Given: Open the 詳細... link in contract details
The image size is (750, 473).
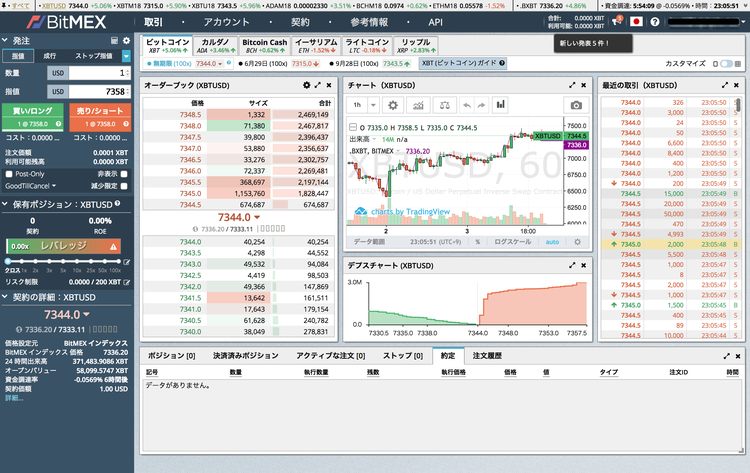Looking at the screenshot, I should coord(14,398).
